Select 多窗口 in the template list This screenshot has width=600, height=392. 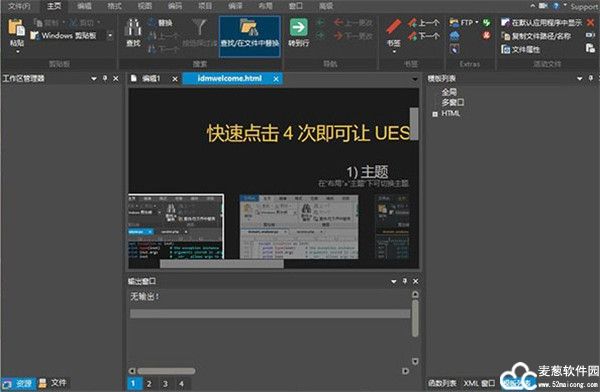453,103
